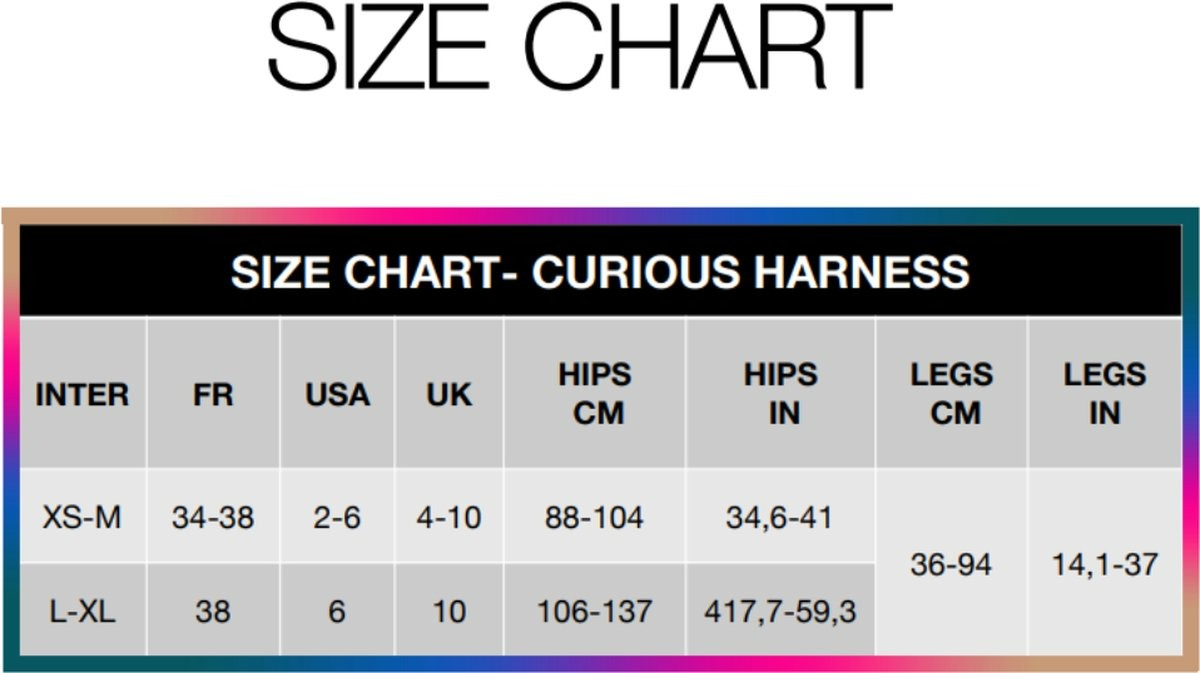Click the HIPS IN column header
Image resolution: width=1200 pixels, height=673 pixels.
click(781, 394)
